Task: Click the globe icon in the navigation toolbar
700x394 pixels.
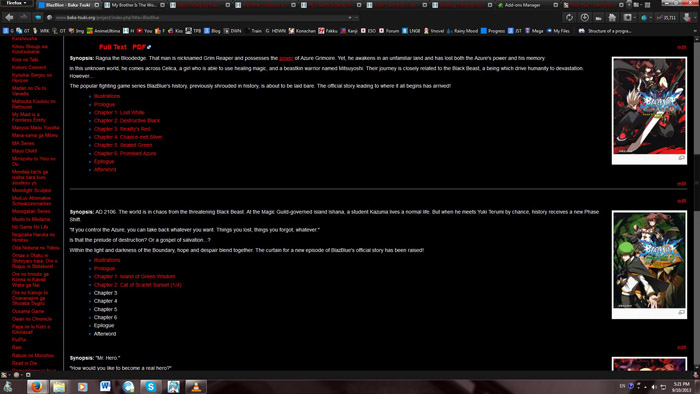Action: pos(644,18)
